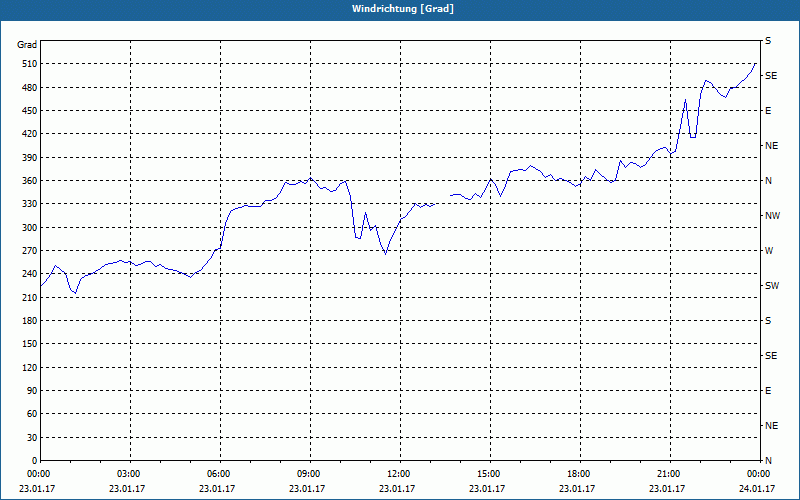
Task: Select the 90 y-axis value
Action: (32, 391)
